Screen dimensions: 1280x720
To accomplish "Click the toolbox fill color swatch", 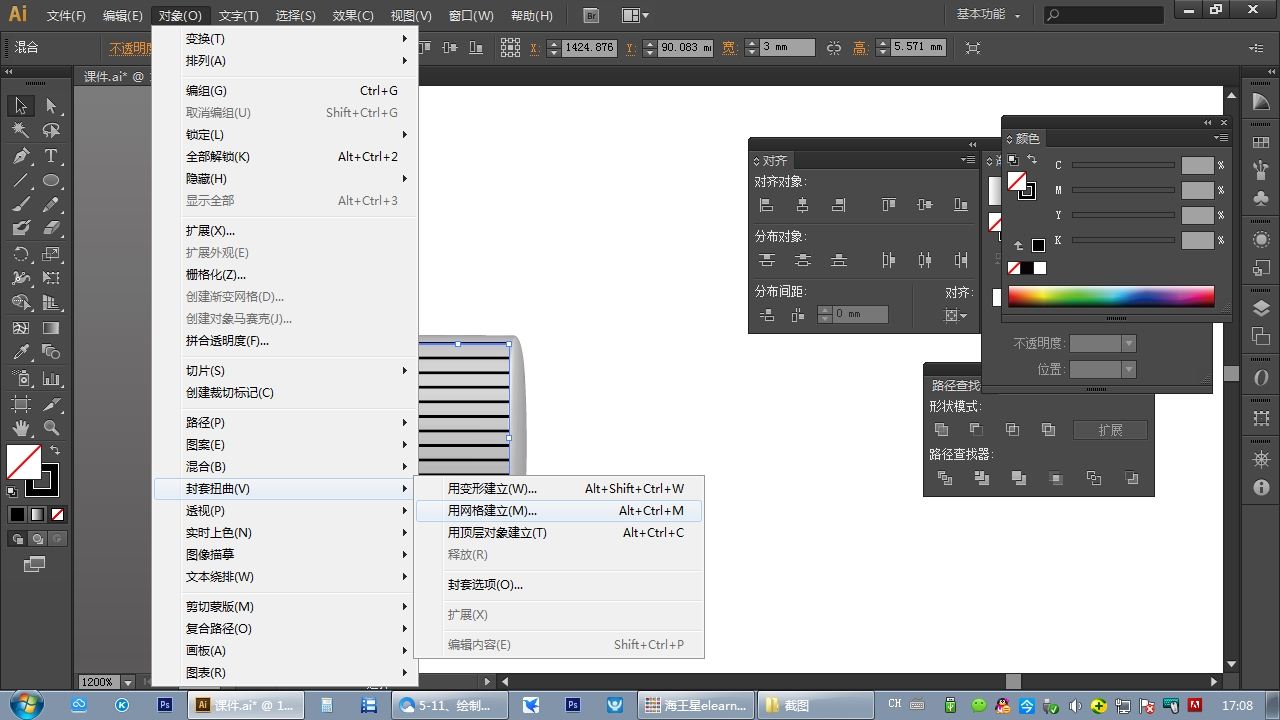I will [23, 462].
